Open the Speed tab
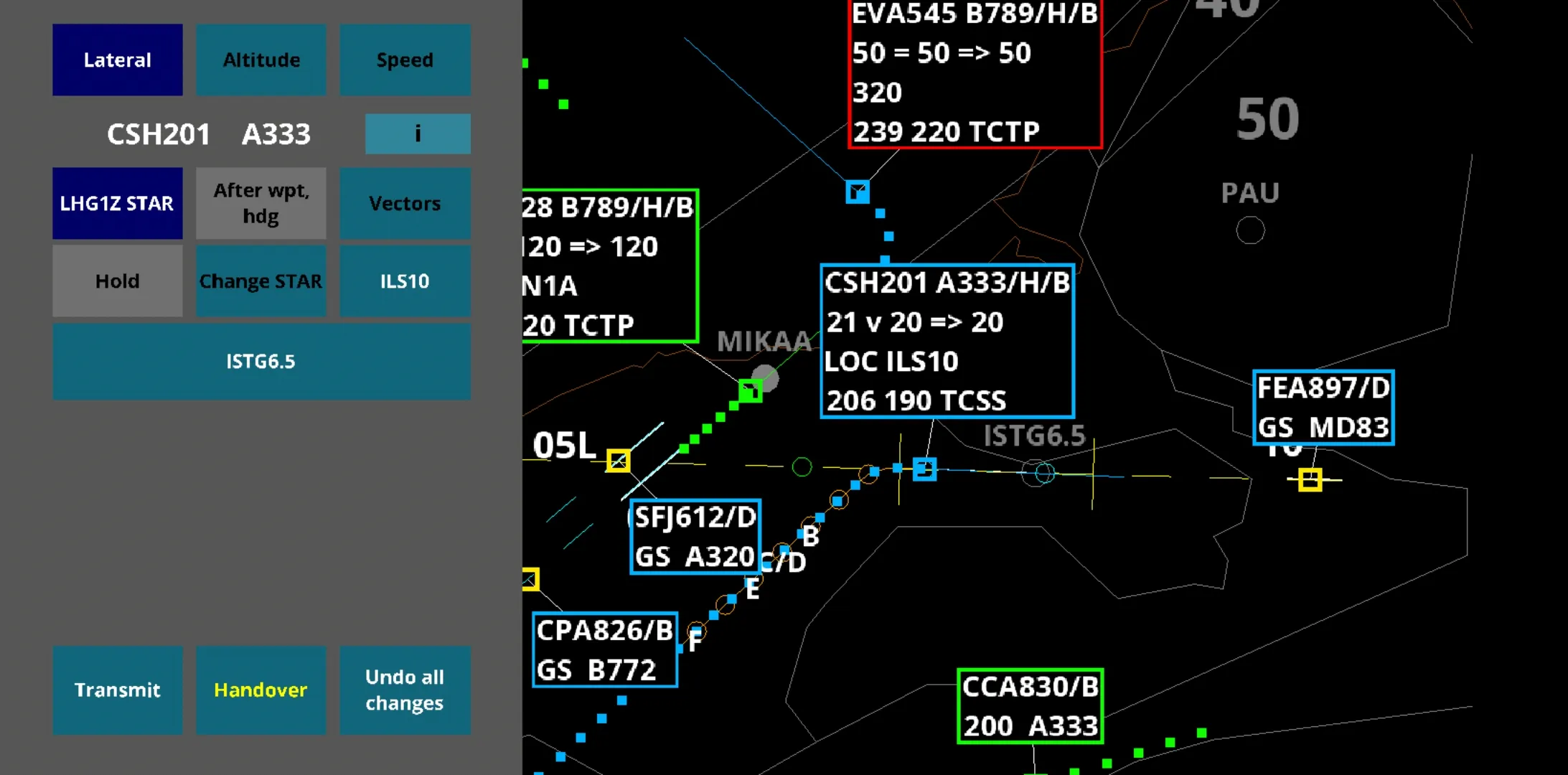This screenshot has width=1568, height=775. (405, 60)
